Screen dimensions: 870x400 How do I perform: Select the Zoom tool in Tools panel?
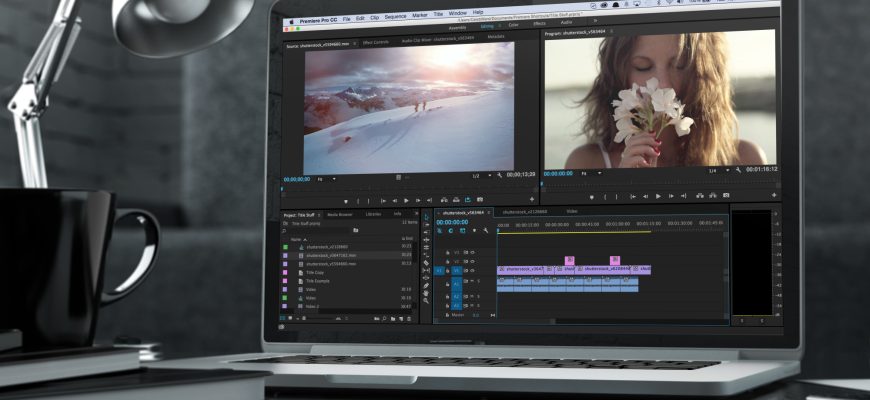pos(427,303)
